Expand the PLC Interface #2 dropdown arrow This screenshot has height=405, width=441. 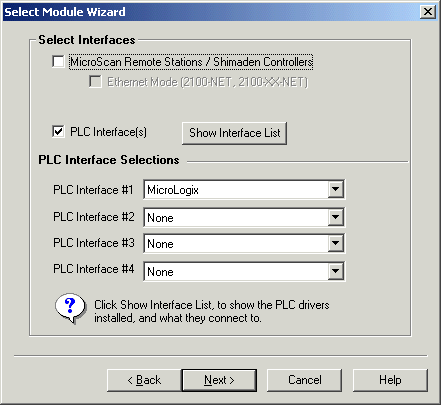(335, 217)
